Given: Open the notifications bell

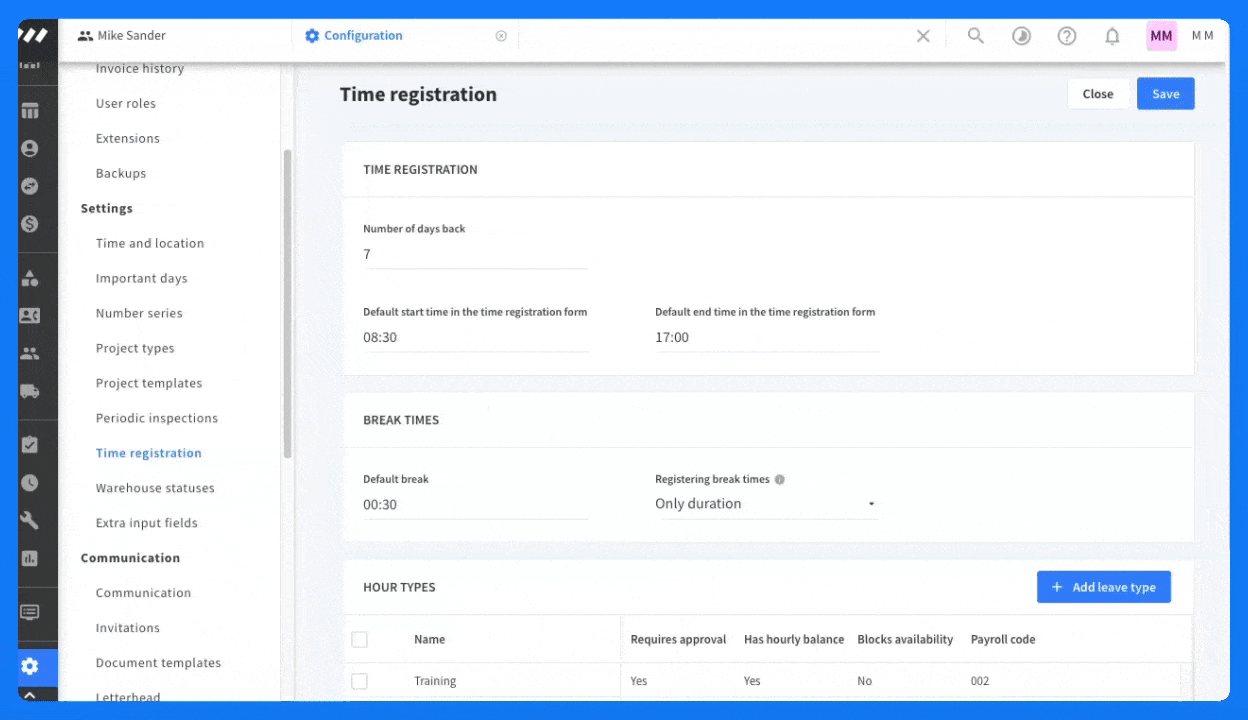Looking at the screenshot, I should pyautogui.click(x=1112, y=36).
